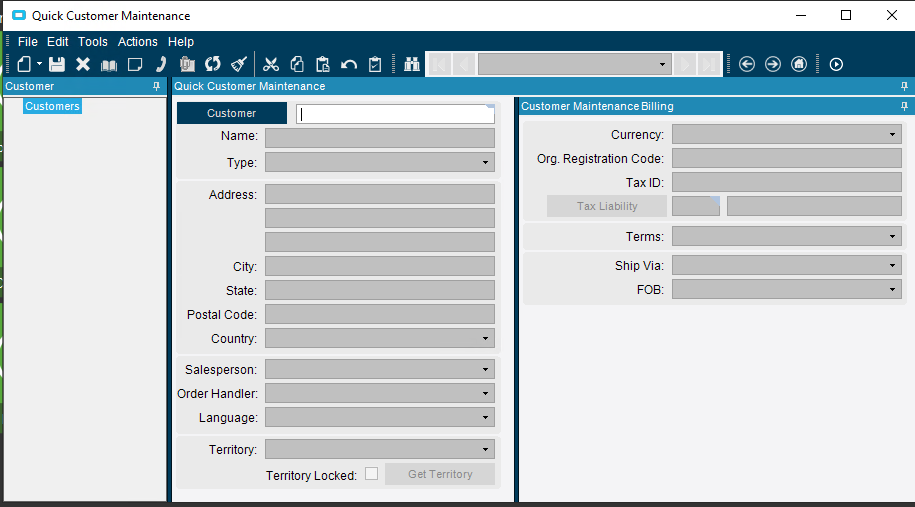Click the Postal Code field

coord(380,314)
